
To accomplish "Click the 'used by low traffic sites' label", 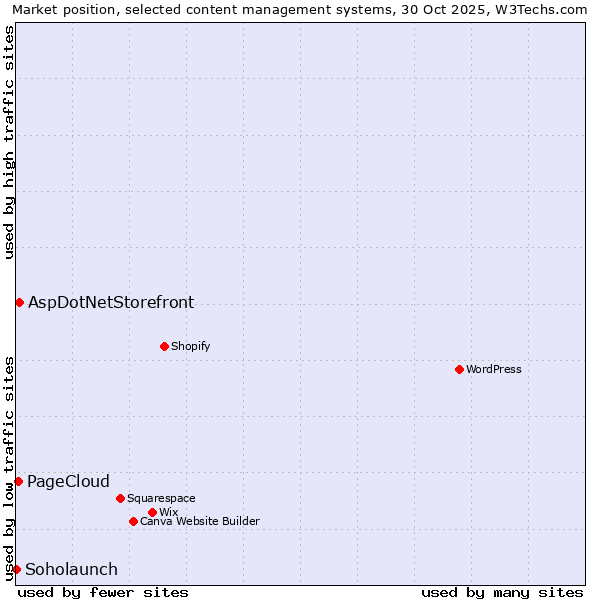I will coord(9,468).
